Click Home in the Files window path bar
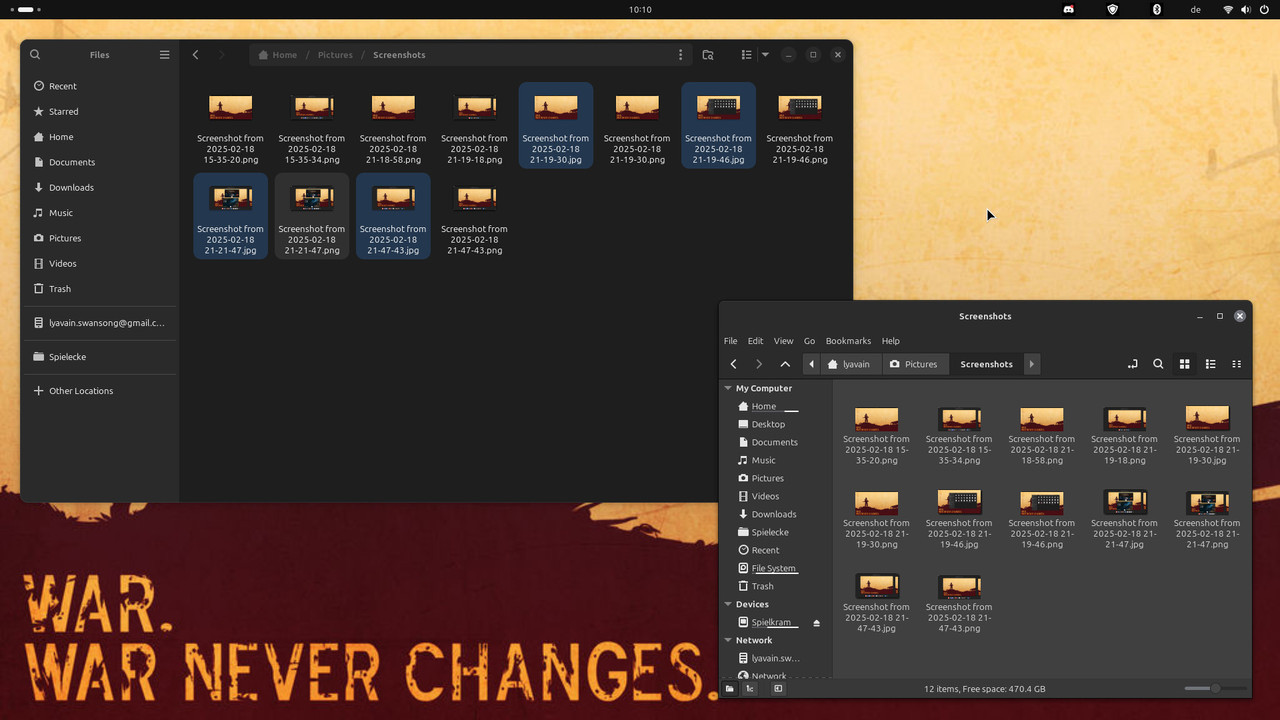The width and height of the screenshot is (1280, 720). click(x=277, y=55)
